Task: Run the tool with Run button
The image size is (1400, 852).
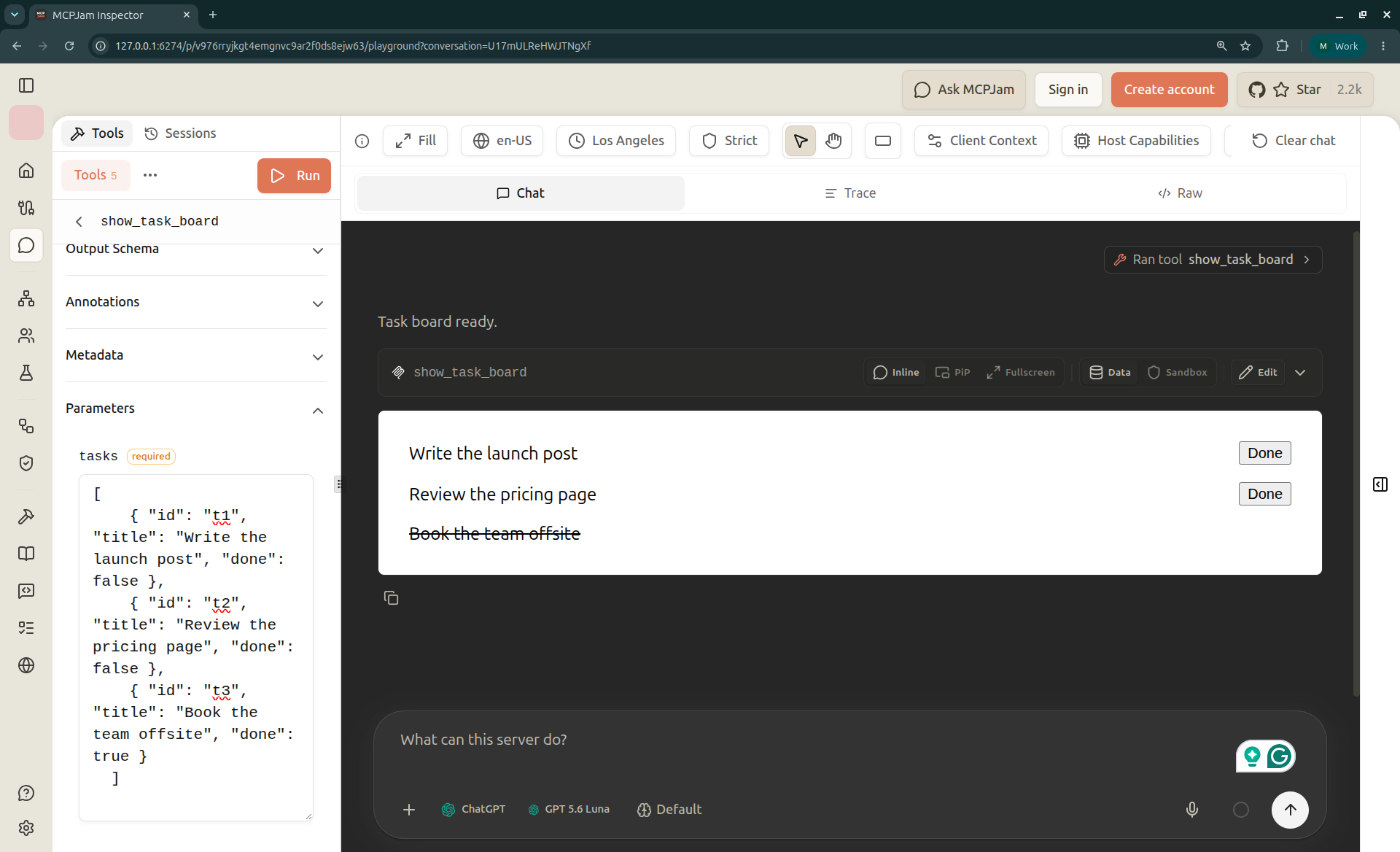Action: click(294, 176)
